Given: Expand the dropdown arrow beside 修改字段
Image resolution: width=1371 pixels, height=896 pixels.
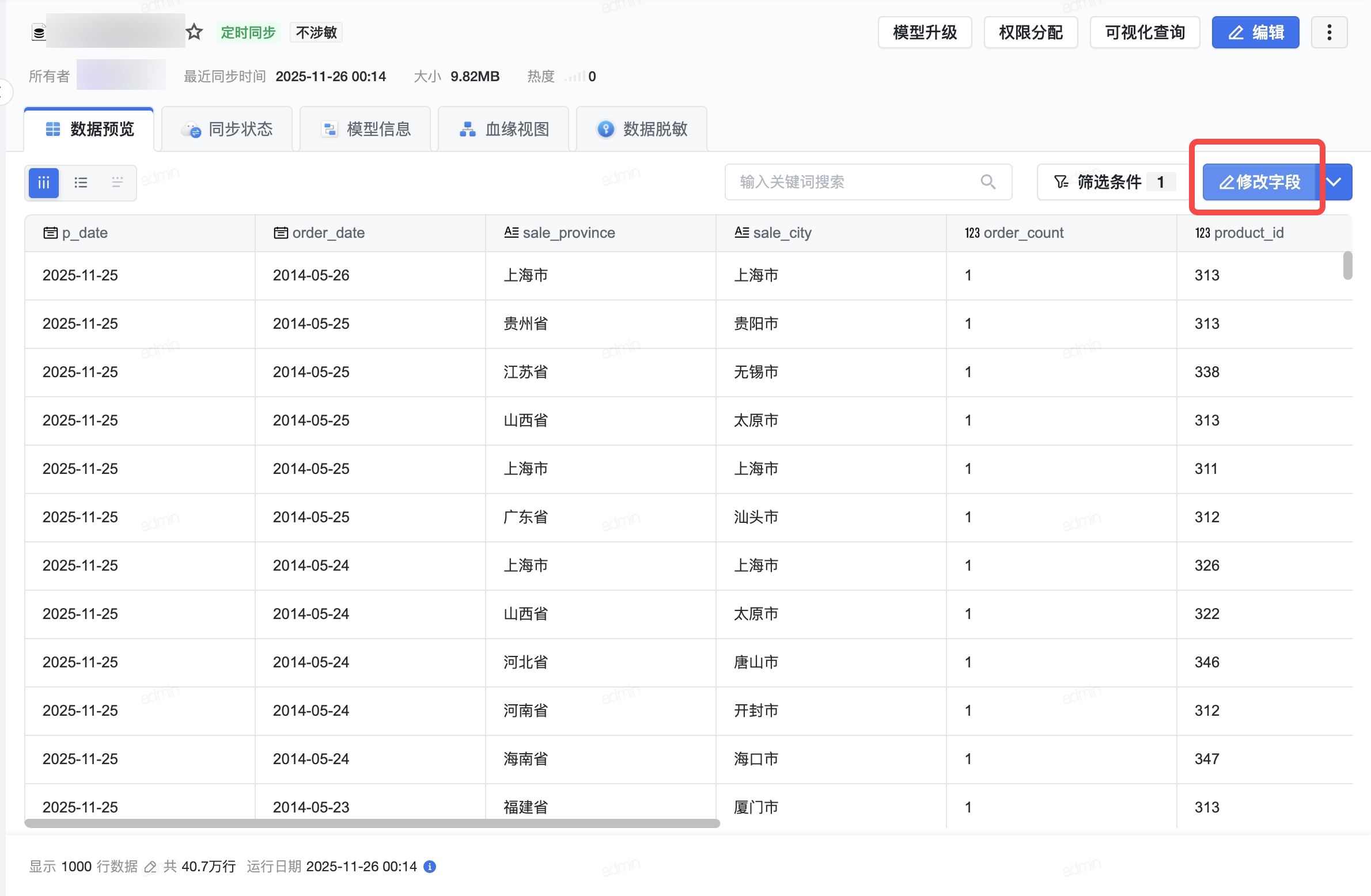Looking at the screenshot, I should tap(1334, 182).
